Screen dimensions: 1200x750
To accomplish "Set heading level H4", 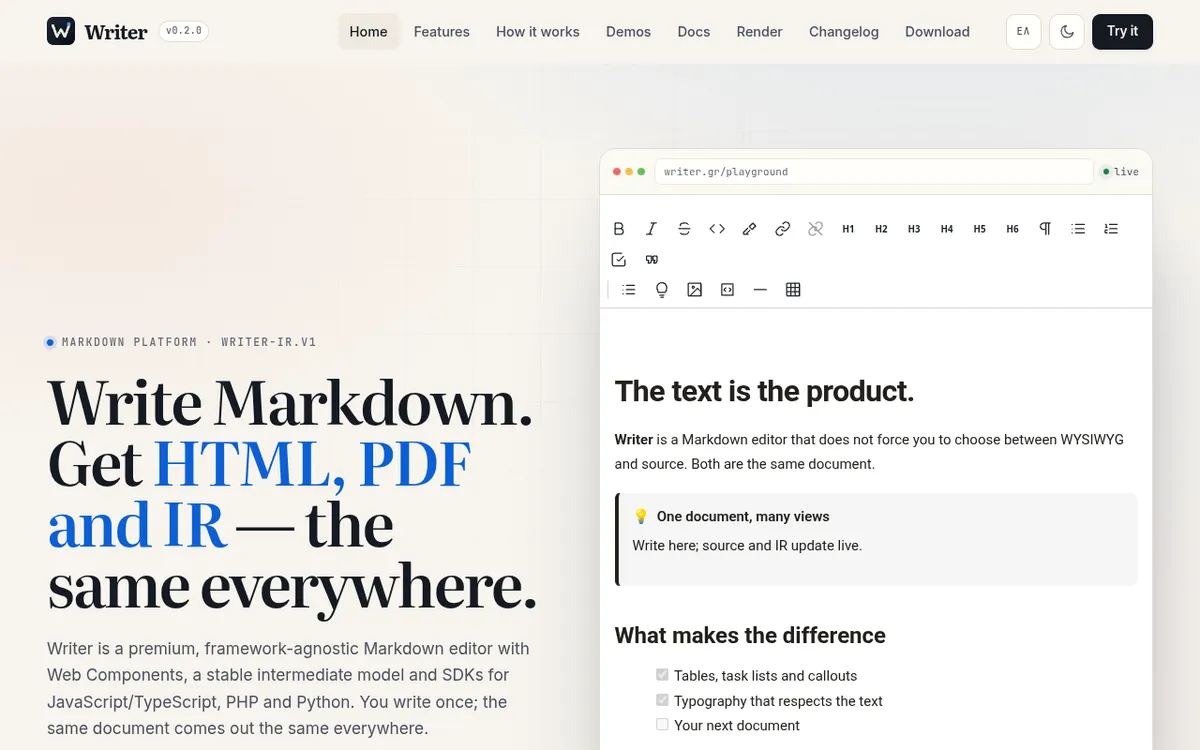I will point(947,229).
